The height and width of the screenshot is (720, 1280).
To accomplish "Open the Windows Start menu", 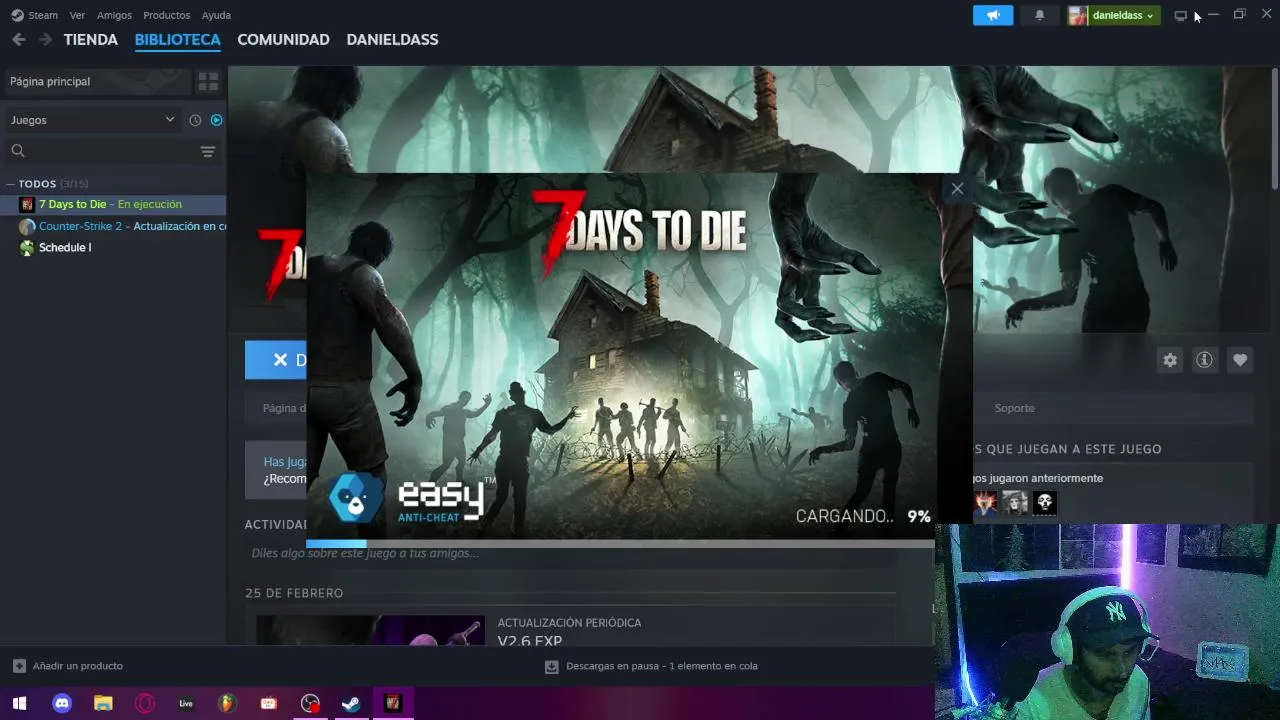I will click(19, 703).
